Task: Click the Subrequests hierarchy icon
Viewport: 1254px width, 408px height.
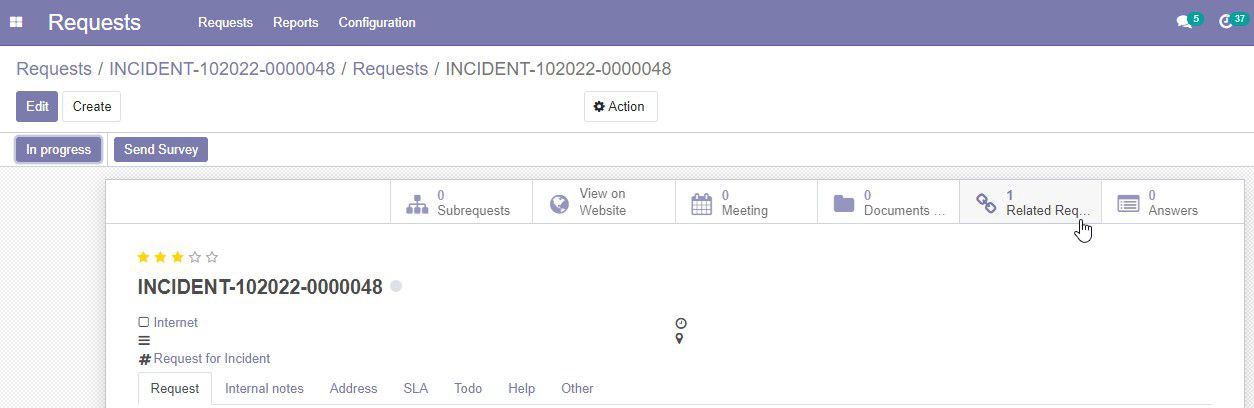Action: pos(417,203)
